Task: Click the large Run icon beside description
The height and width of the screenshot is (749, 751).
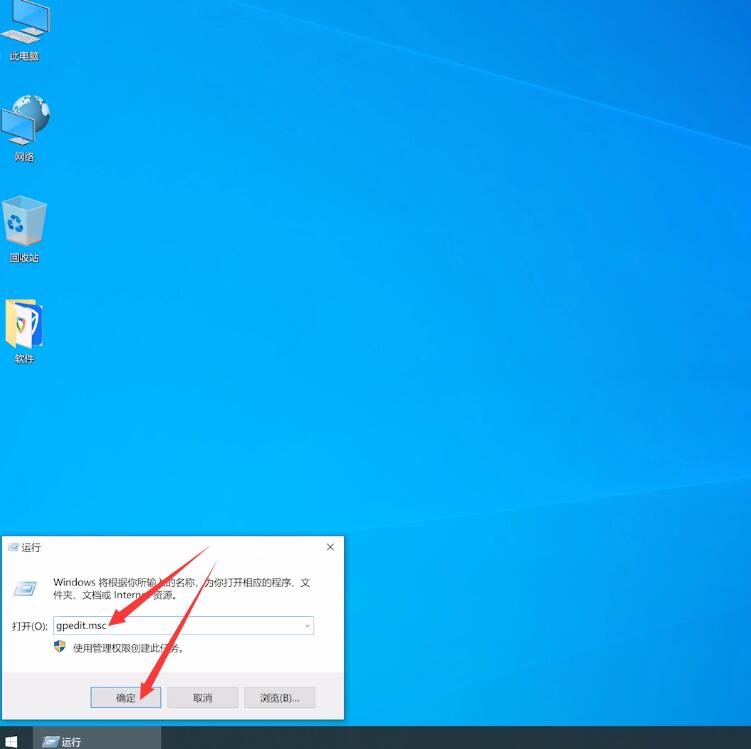Action: 25,588
